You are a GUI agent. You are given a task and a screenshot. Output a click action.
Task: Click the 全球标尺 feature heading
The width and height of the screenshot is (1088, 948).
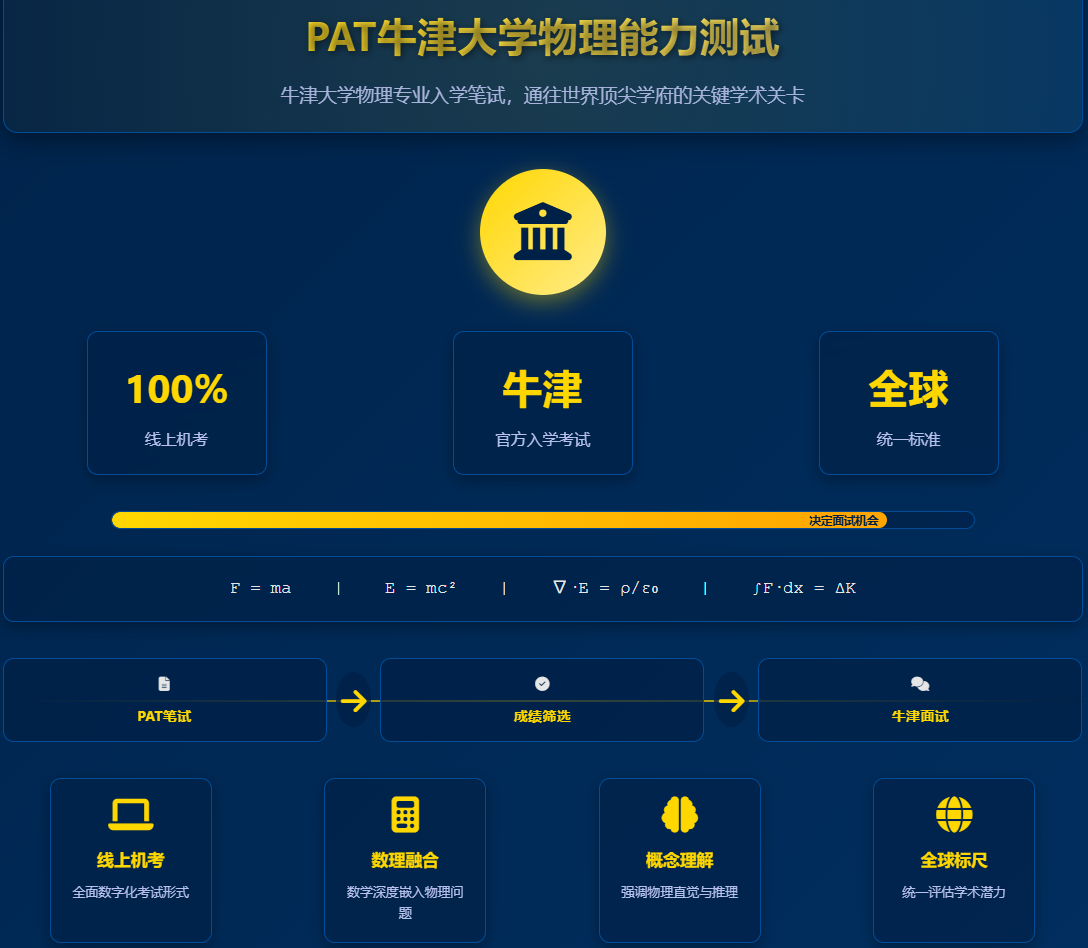click(x=954, y=861)
